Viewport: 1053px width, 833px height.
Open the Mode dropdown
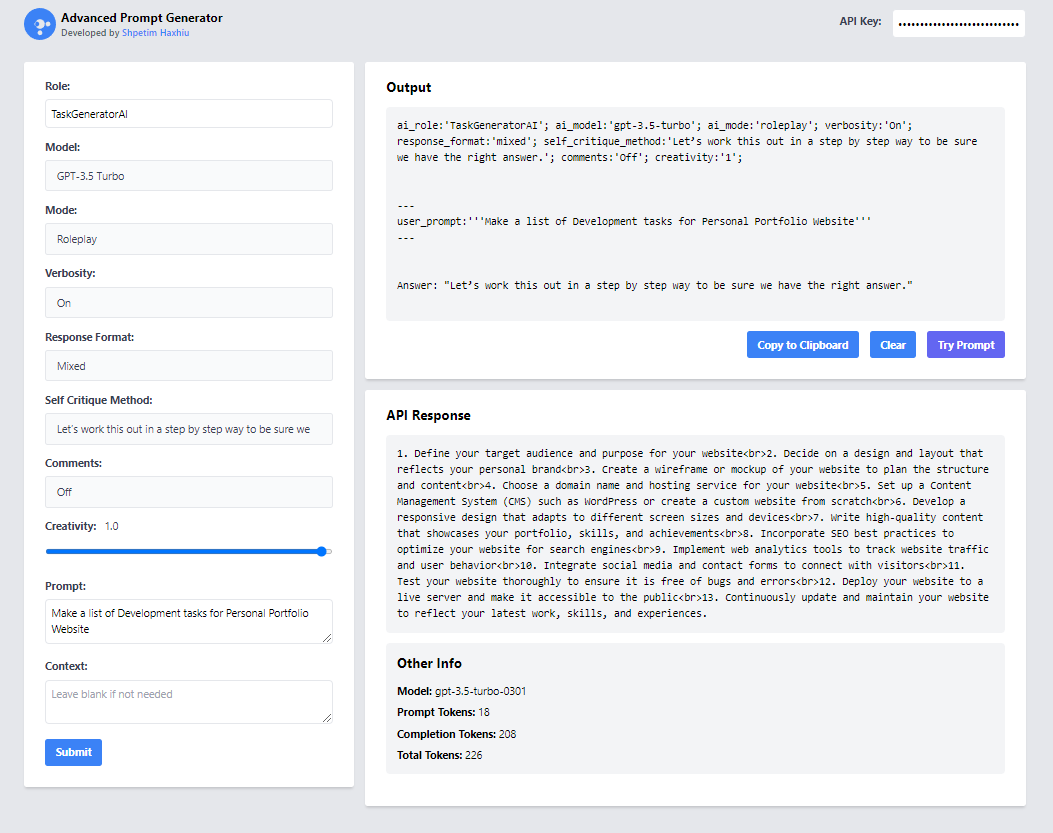pos(188,238)
